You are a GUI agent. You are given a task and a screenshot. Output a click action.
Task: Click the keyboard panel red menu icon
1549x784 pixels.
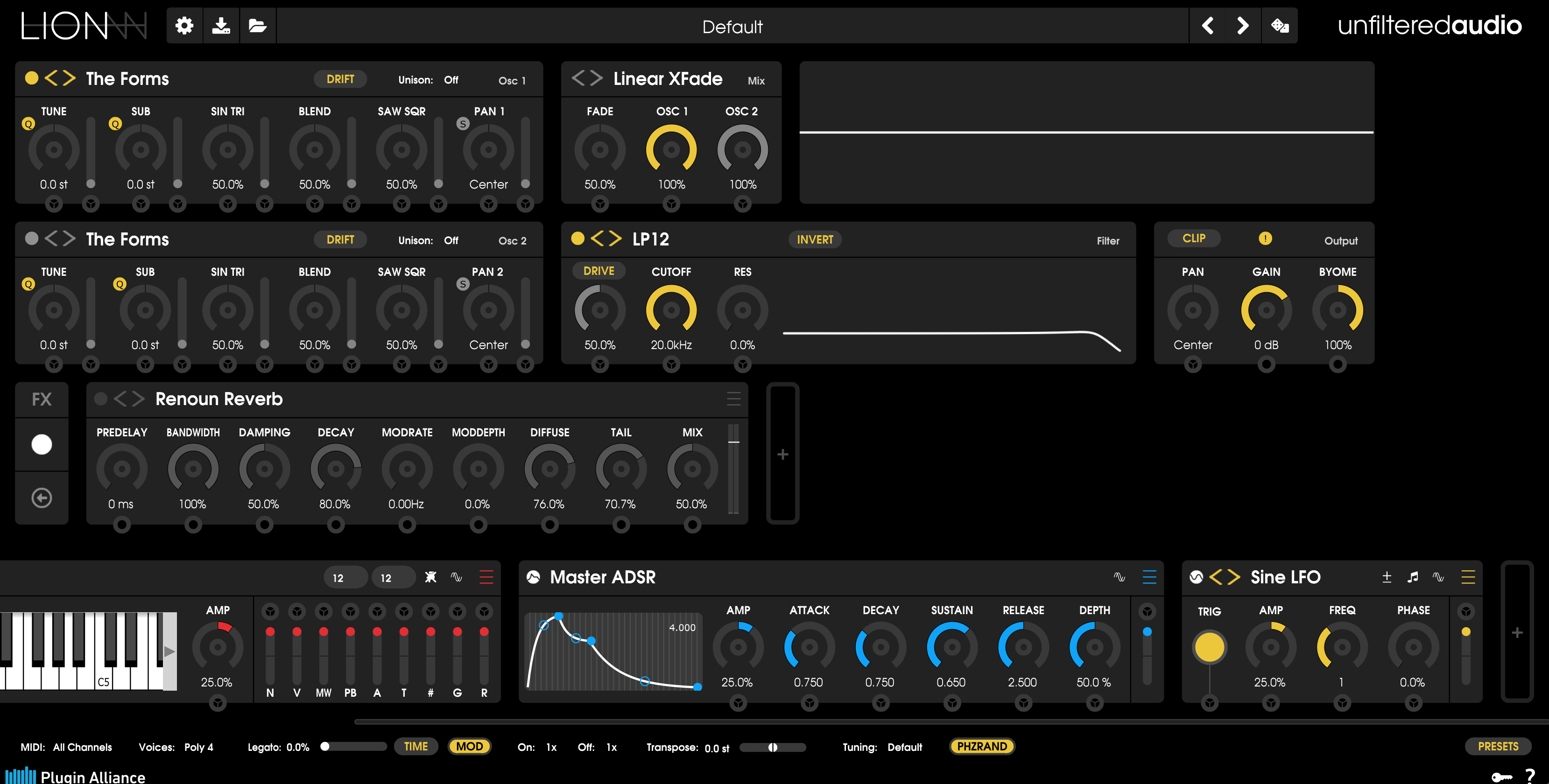pyautogui.click(x=486, y=578)
